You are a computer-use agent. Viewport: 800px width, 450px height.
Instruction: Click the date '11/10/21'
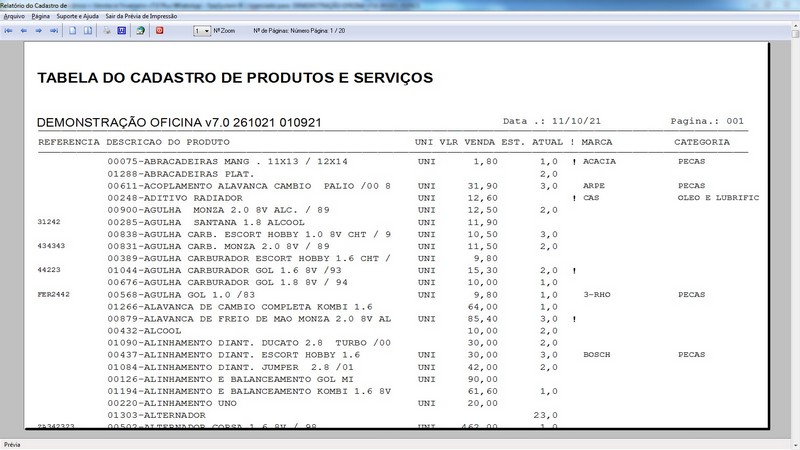tap(576, 121)
